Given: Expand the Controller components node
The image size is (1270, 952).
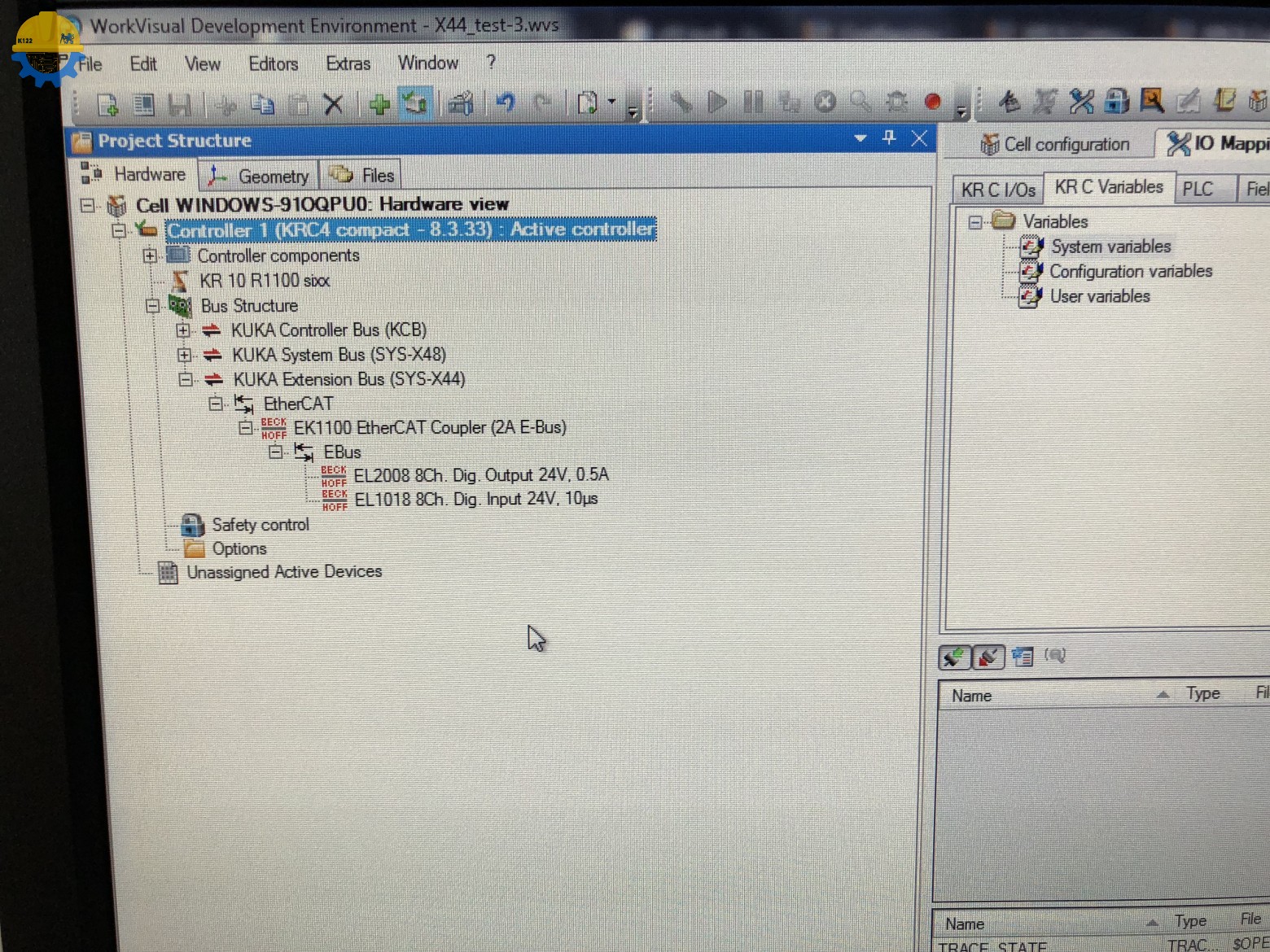Looking at the screenshot, I should coord(150,256).
